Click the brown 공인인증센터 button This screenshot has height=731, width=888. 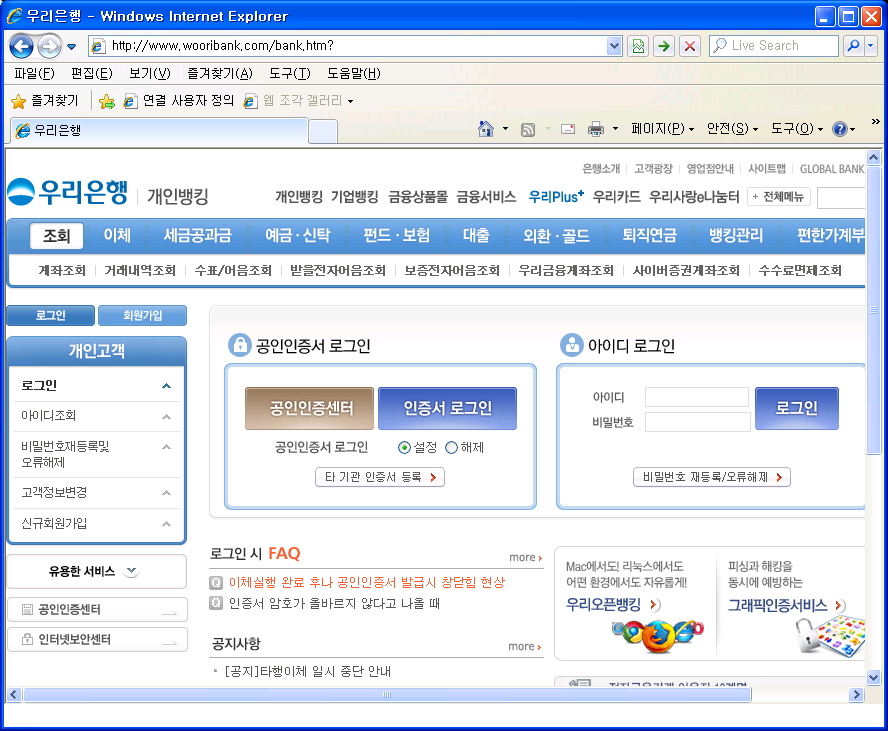(x=309, y=408)
